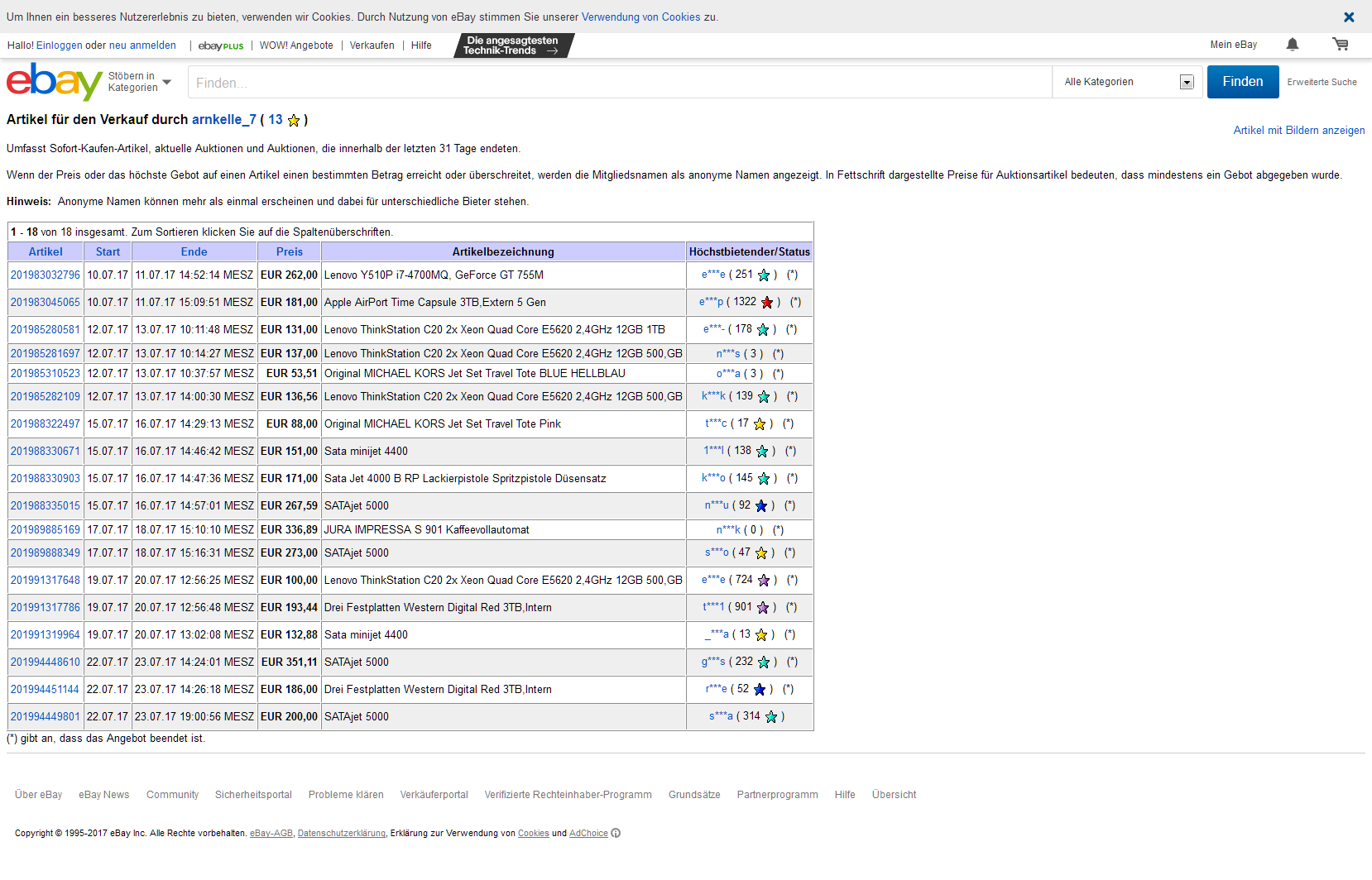Viewport: 1372px width, 880px height.
Task: Open the Technik-Trends promo banner
Action: pos(514,45)
